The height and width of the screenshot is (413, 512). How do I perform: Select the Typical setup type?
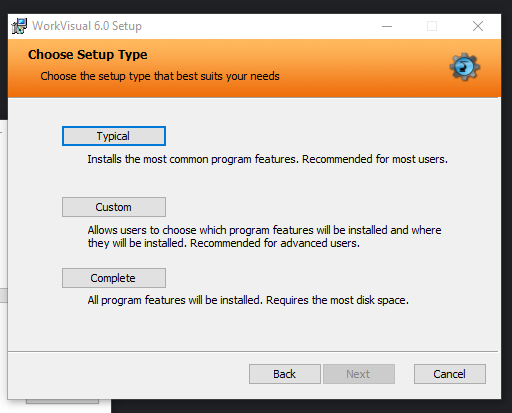click(114, 136)
